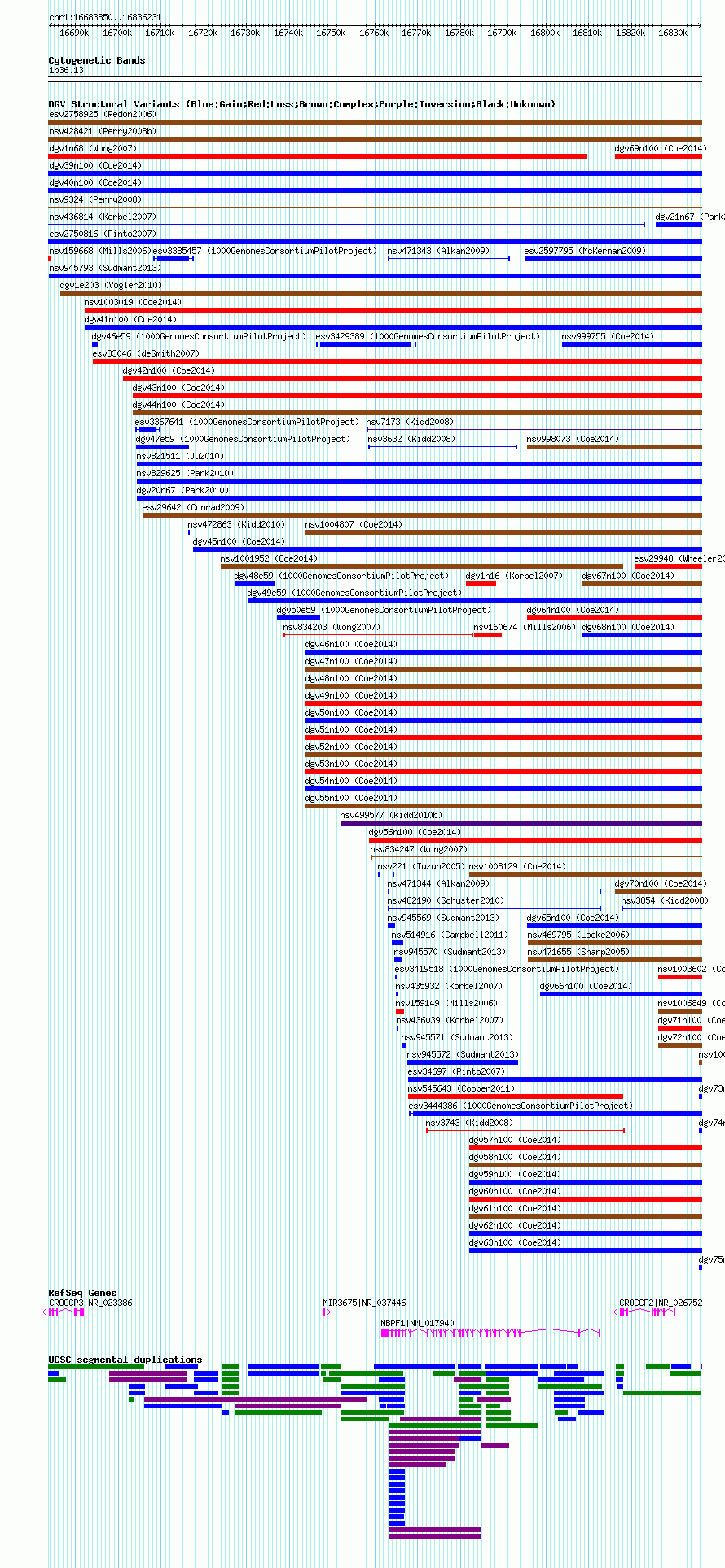Click variant label nsv1004807 (Coe2014)
This screenshot has height=1568, width=725.
354,524
